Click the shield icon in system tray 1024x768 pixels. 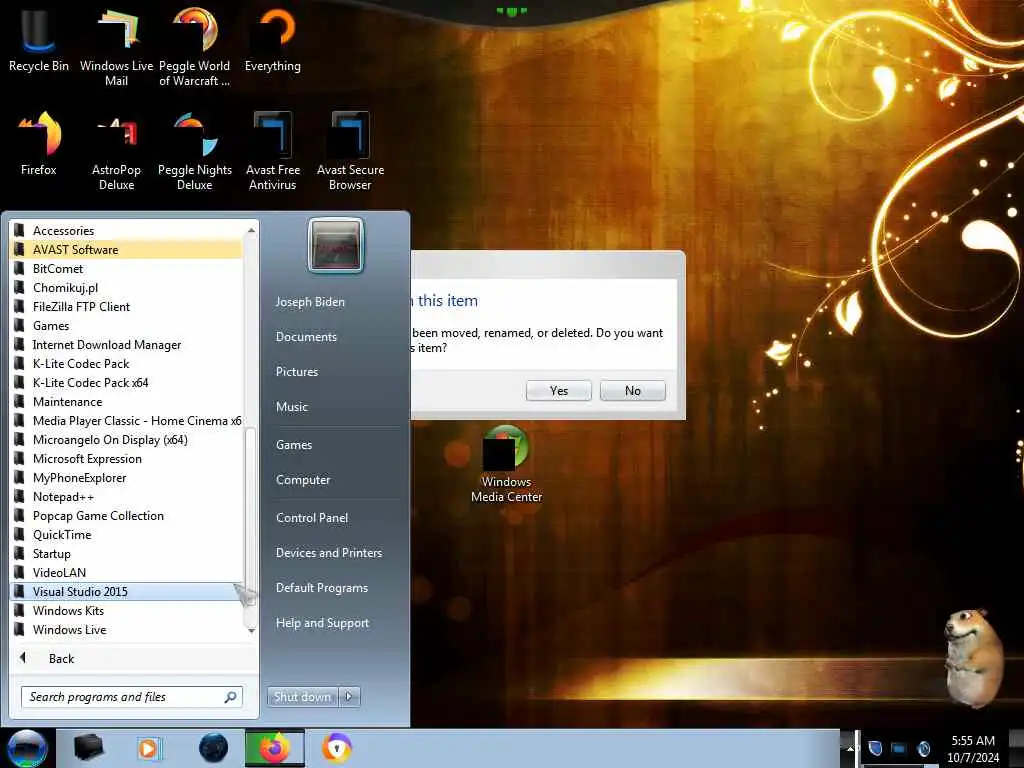click(x=875, y=748)
